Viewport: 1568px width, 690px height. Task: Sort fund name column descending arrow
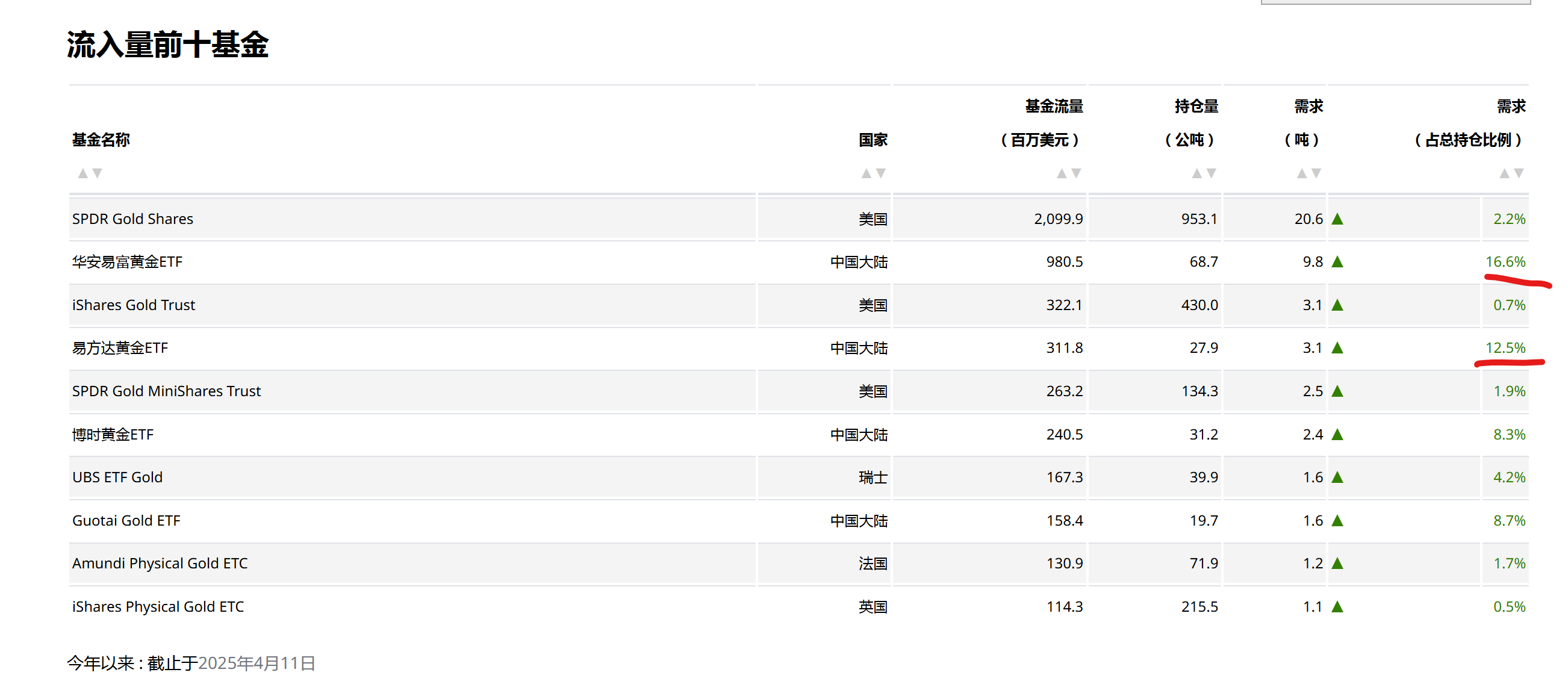coord(98,173)
